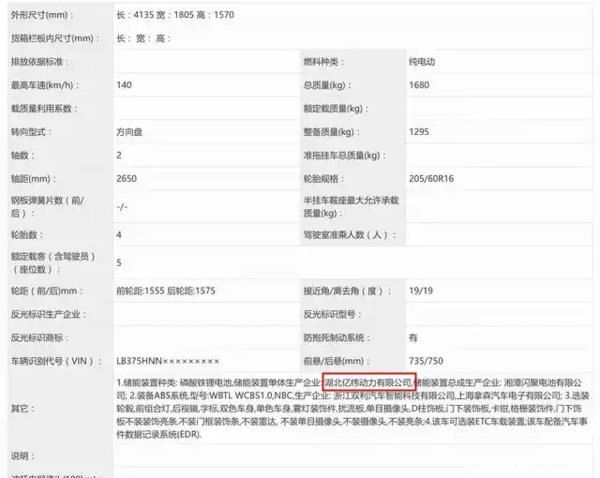The image size is (600, 478).
Task: Select the 货箱栏板内尺寸(mm) label
Action: [55, 38]
